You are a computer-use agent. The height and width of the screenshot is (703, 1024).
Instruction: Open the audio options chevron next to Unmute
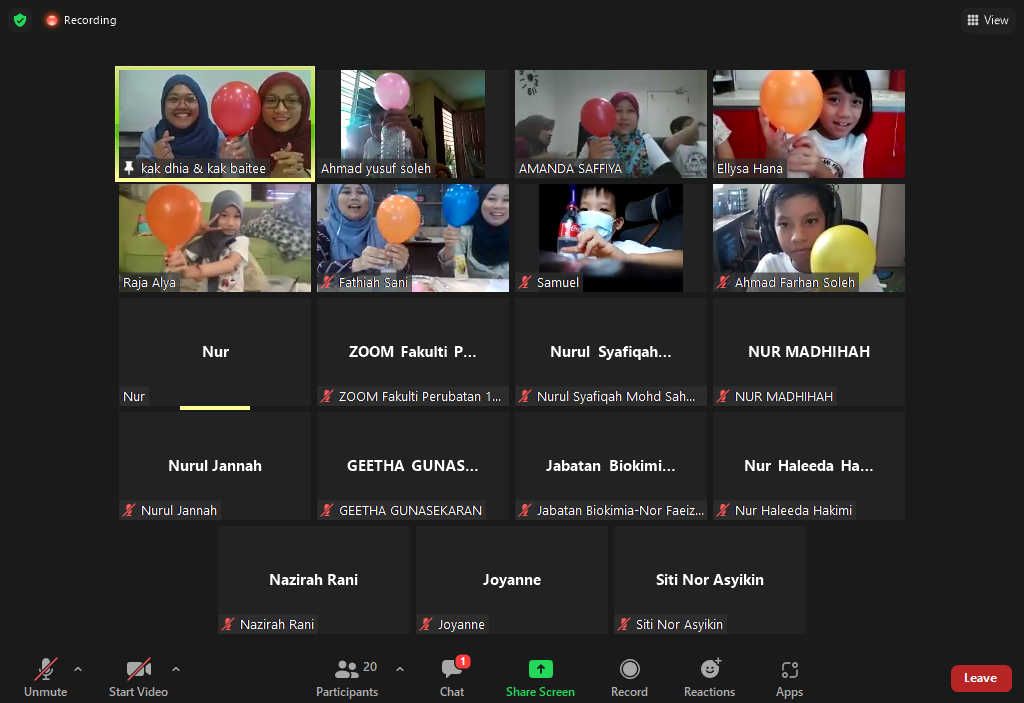coord(77,670)
